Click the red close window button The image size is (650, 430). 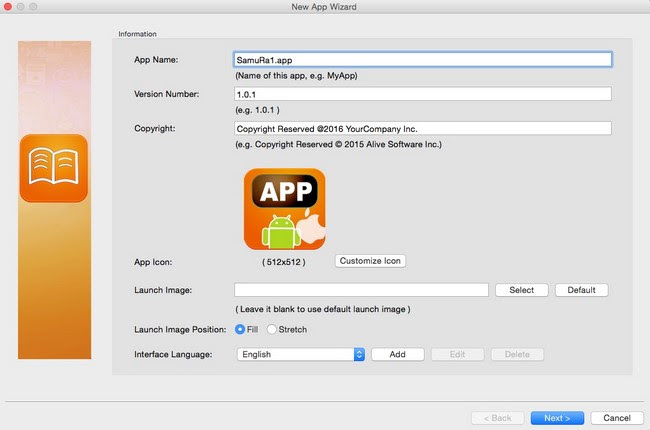point(7,7)
